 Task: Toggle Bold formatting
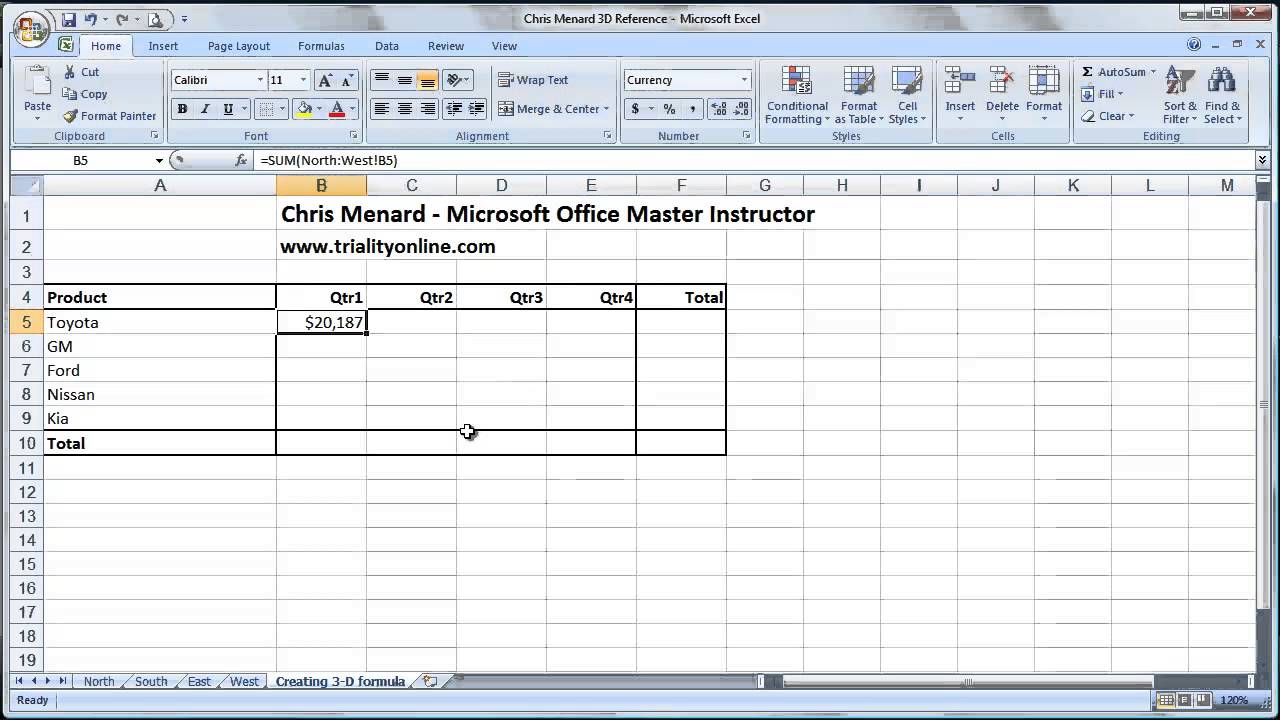click(182, 109)
